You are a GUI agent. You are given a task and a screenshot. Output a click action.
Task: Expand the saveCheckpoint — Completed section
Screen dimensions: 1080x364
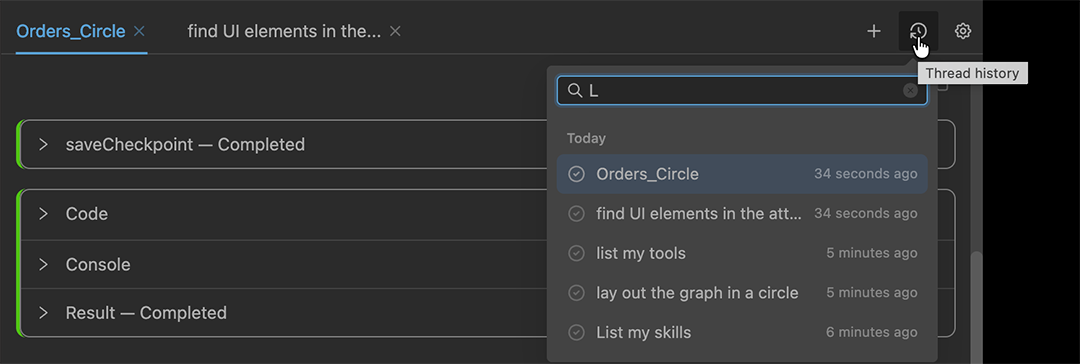43,144
